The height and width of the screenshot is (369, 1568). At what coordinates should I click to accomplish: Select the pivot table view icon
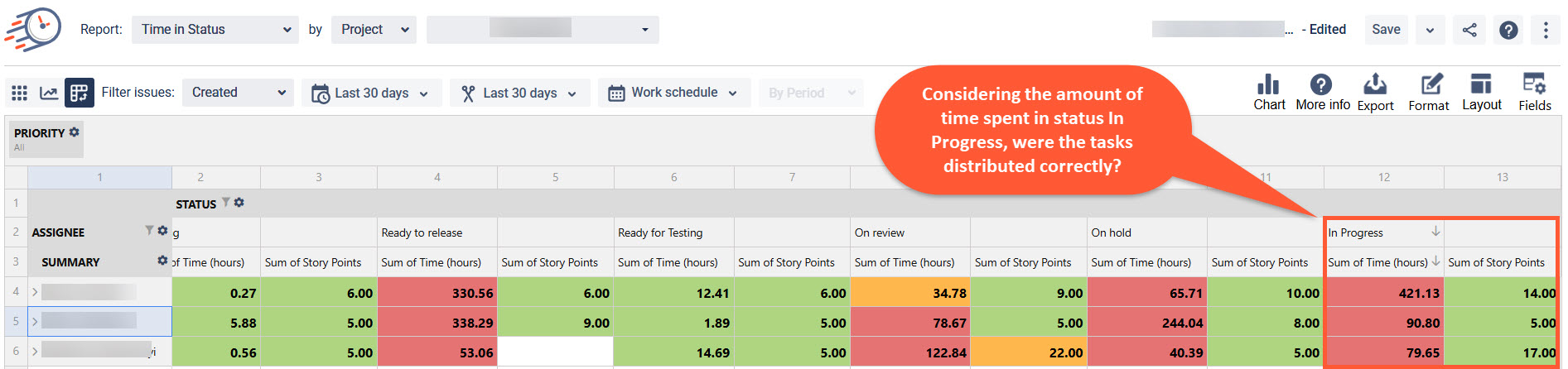(79, 93)
